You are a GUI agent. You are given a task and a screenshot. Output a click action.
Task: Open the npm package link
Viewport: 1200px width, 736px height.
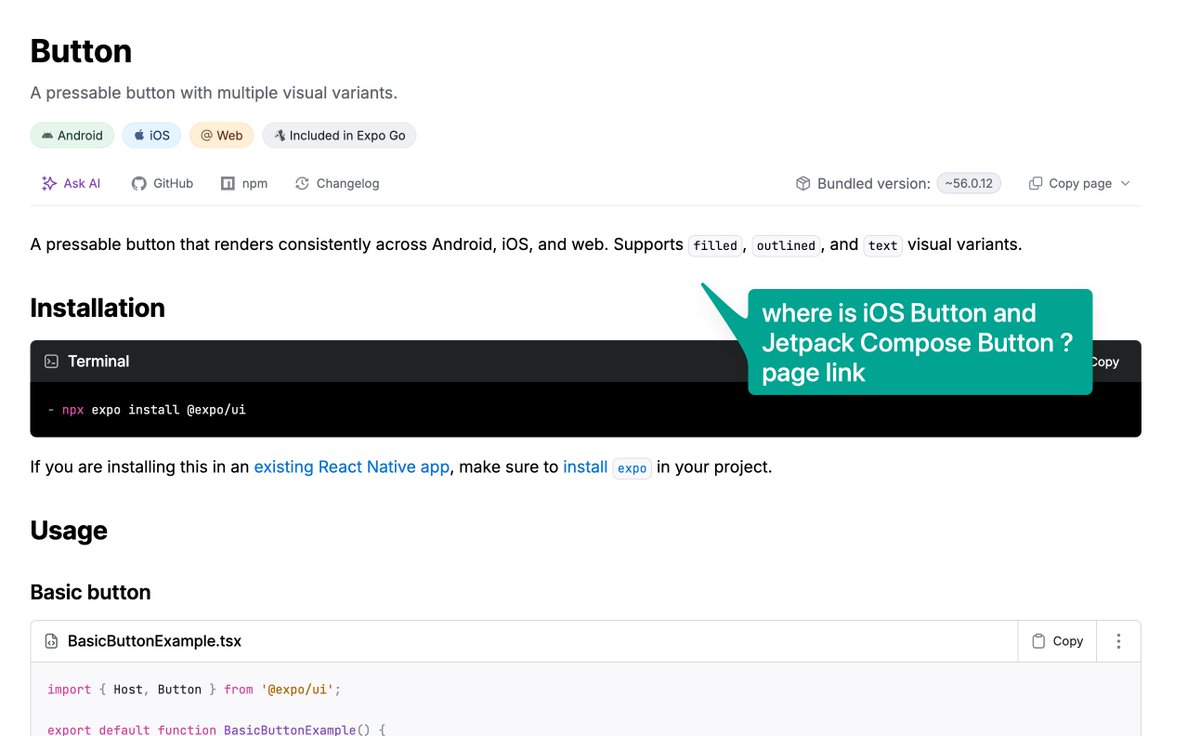tap(244, 184)
